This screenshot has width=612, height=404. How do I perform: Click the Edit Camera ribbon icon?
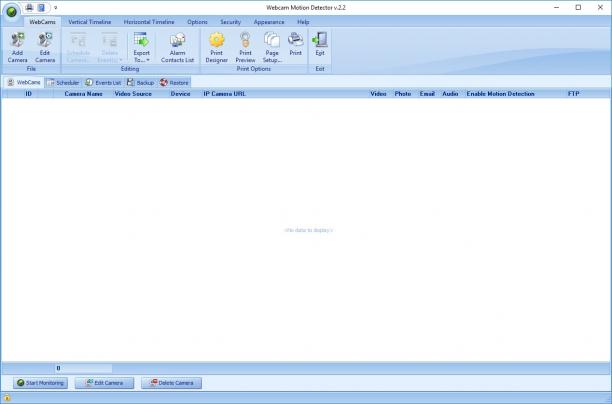click(45, 48)
